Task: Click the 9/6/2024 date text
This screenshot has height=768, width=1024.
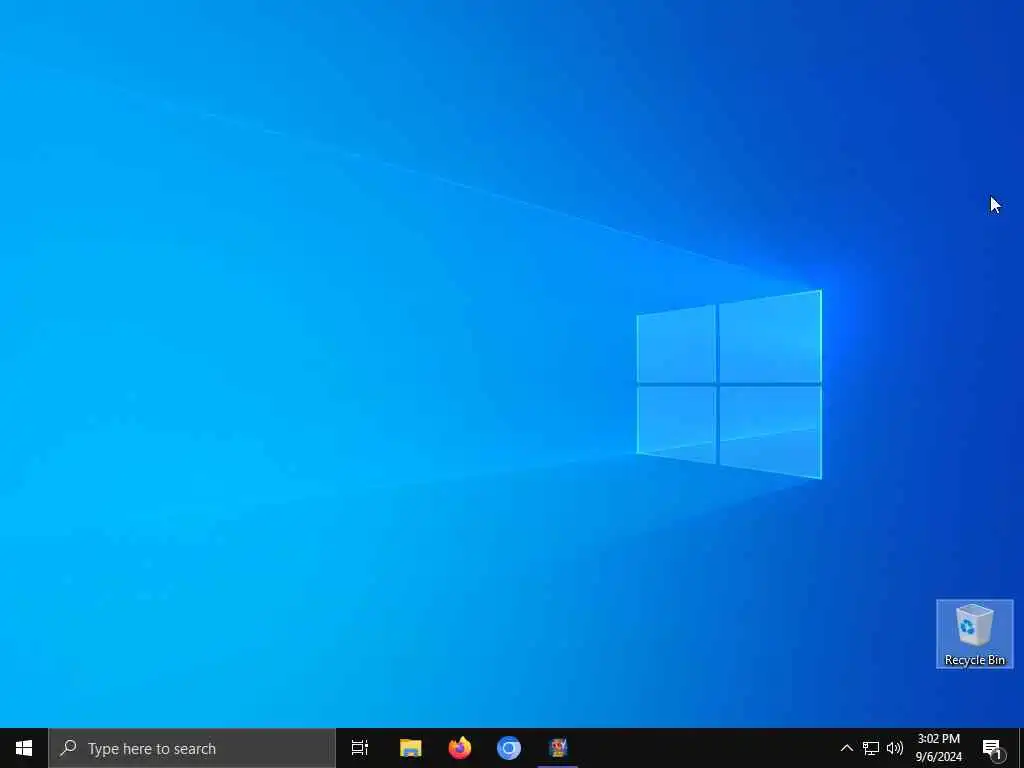Action: click(938, 757)
